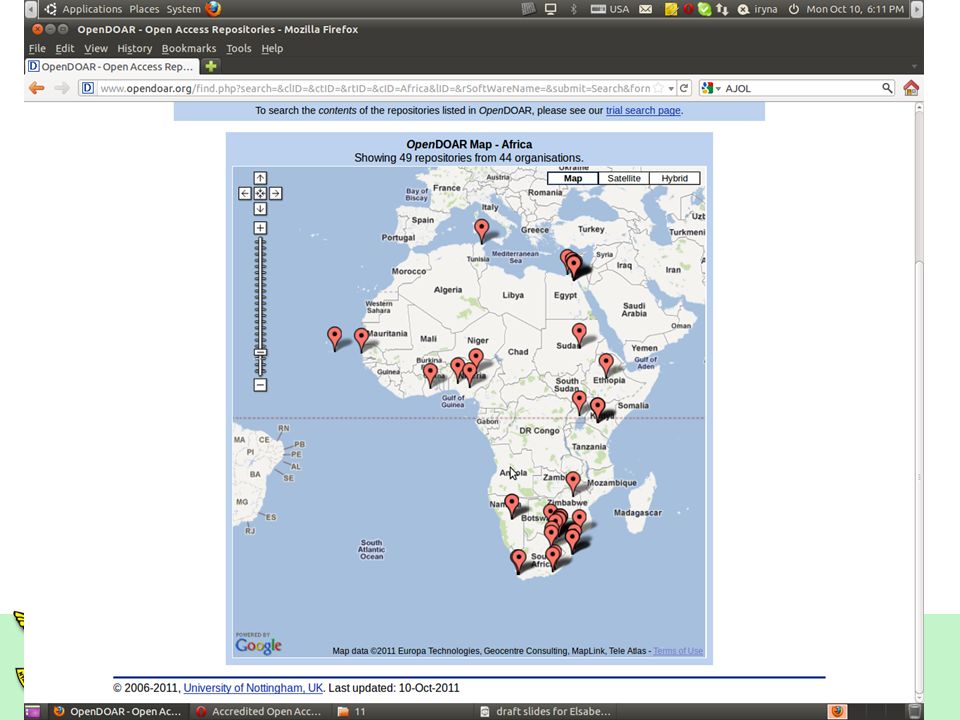The width and height of the screenshot is (960, 720).
Task: Select the OpenDOAR - Open Access Rep… tab
Action: pos(113,66)
